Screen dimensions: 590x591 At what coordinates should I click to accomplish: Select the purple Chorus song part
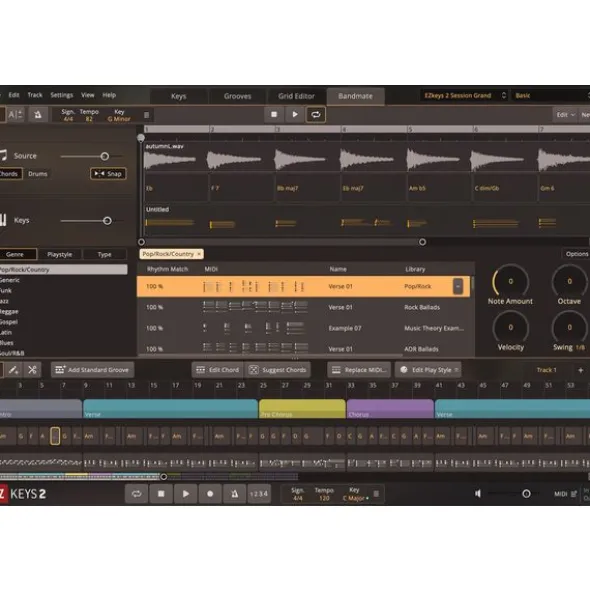point(390,409)
